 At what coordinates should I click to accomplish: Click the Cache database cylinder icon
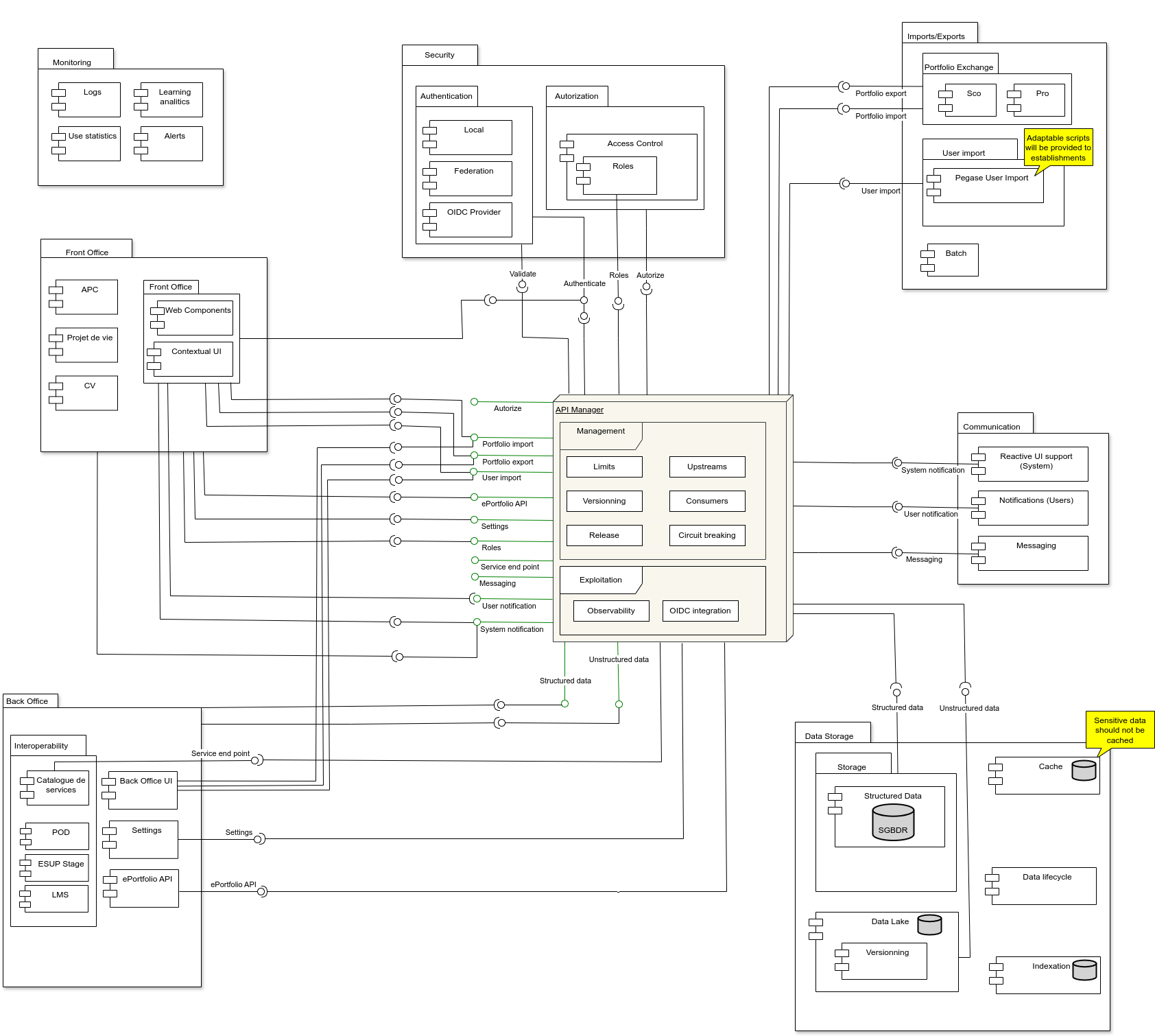(x=1084, y=770)
